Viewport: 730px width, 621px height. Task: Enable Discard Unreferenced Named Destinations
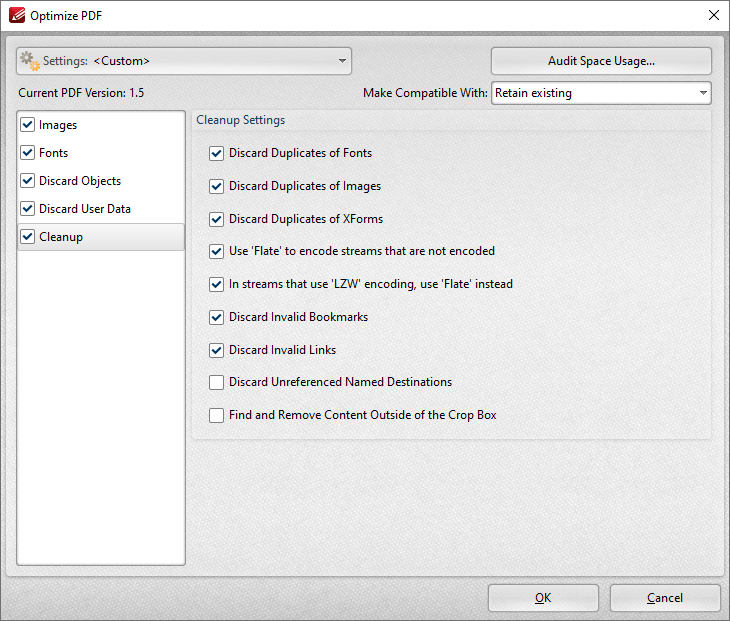pos(216,382)
